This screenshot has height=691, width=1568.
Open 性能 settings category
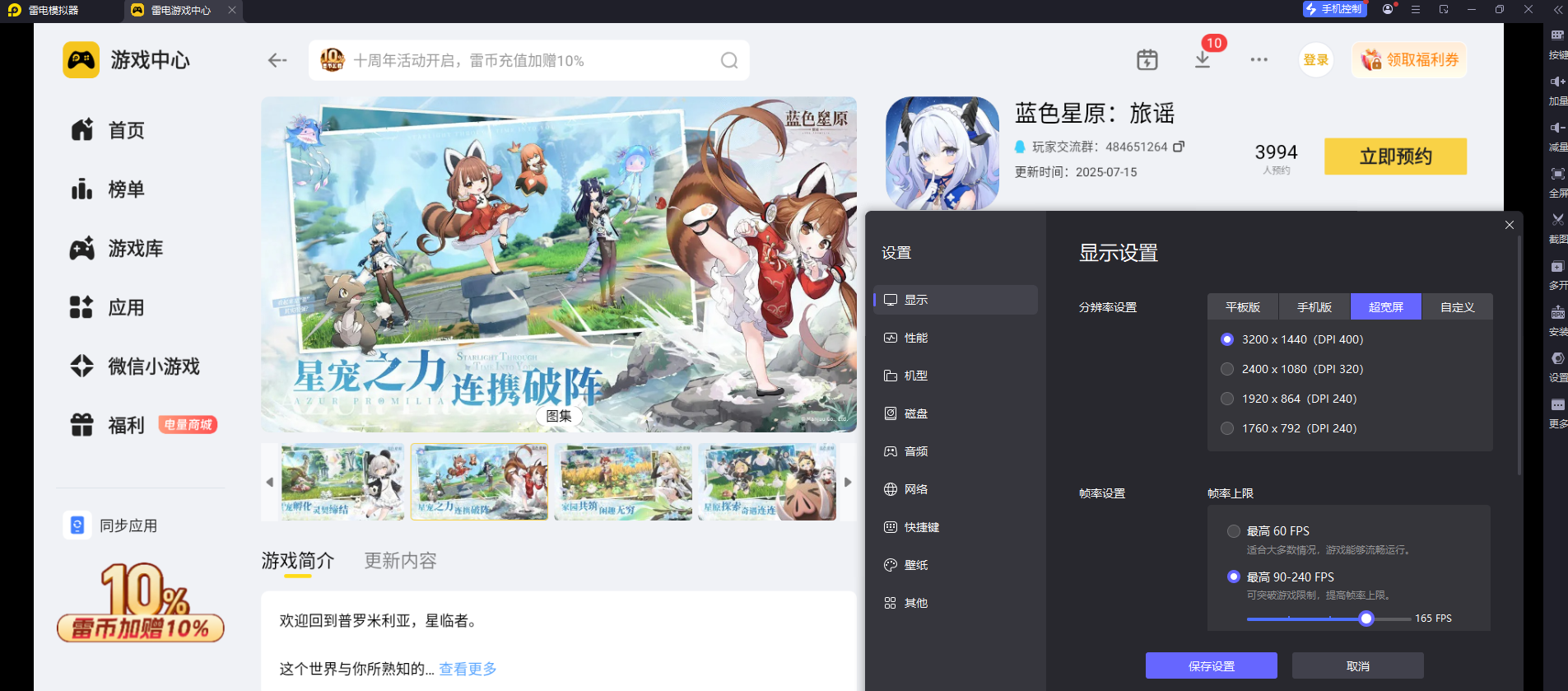tap(956, 338)
